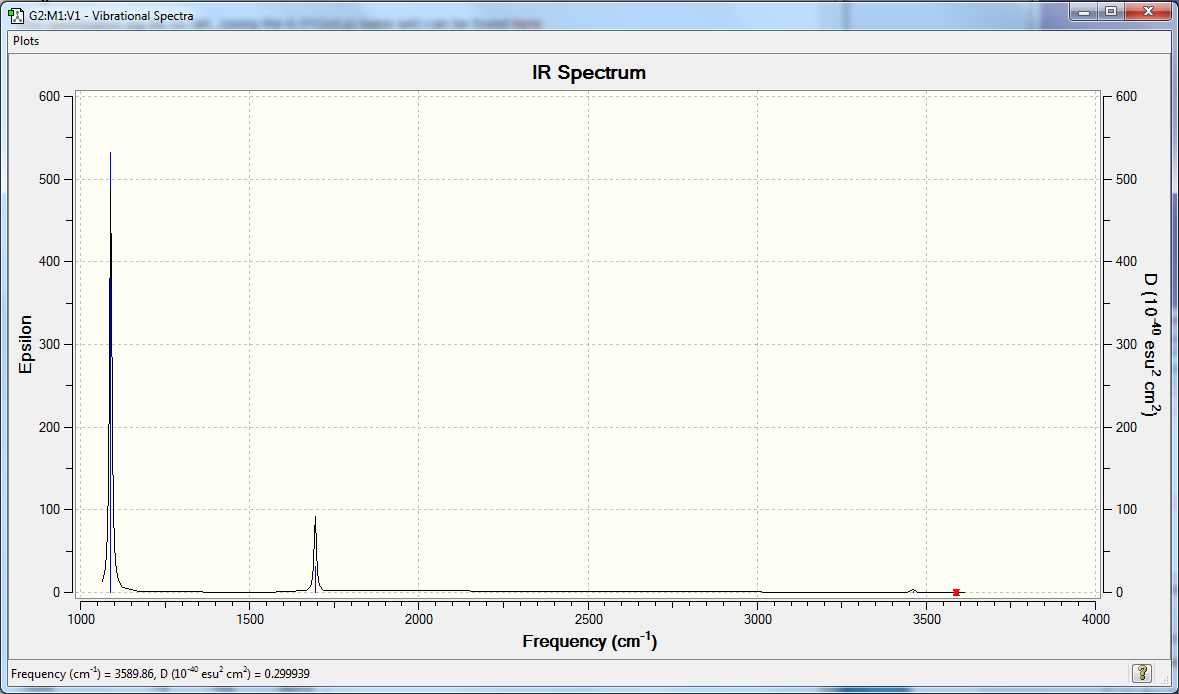Screen dimensions: 1179x694
Task: Click the window icon in title bar
Action: click(15, 14)
